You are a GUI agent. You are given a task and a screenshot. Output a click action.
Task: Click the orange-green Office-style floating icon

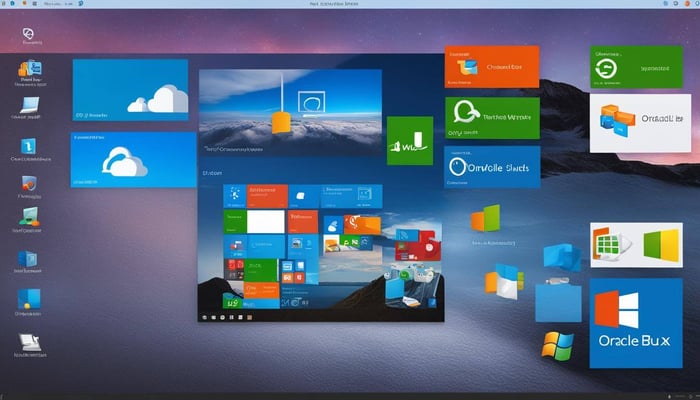click(x=485, y=218)
